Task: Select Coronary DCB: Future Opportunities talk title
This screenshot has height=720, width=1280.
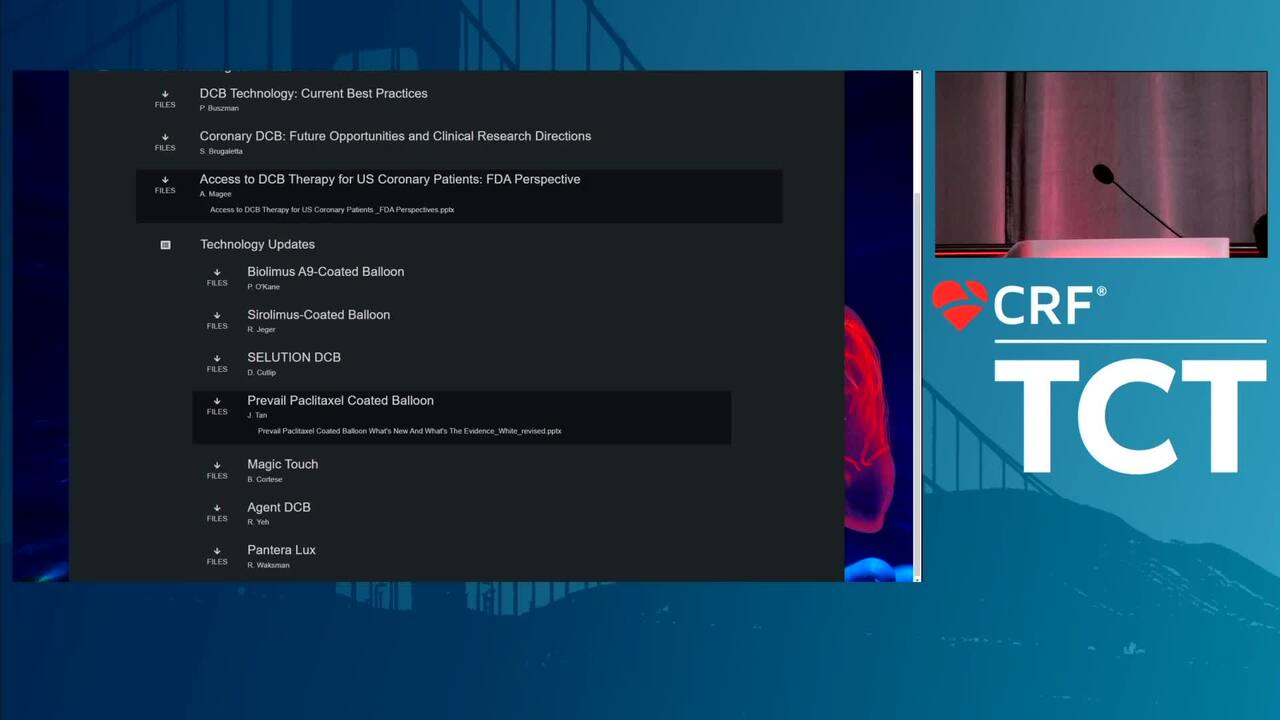Action: [395, 136]
